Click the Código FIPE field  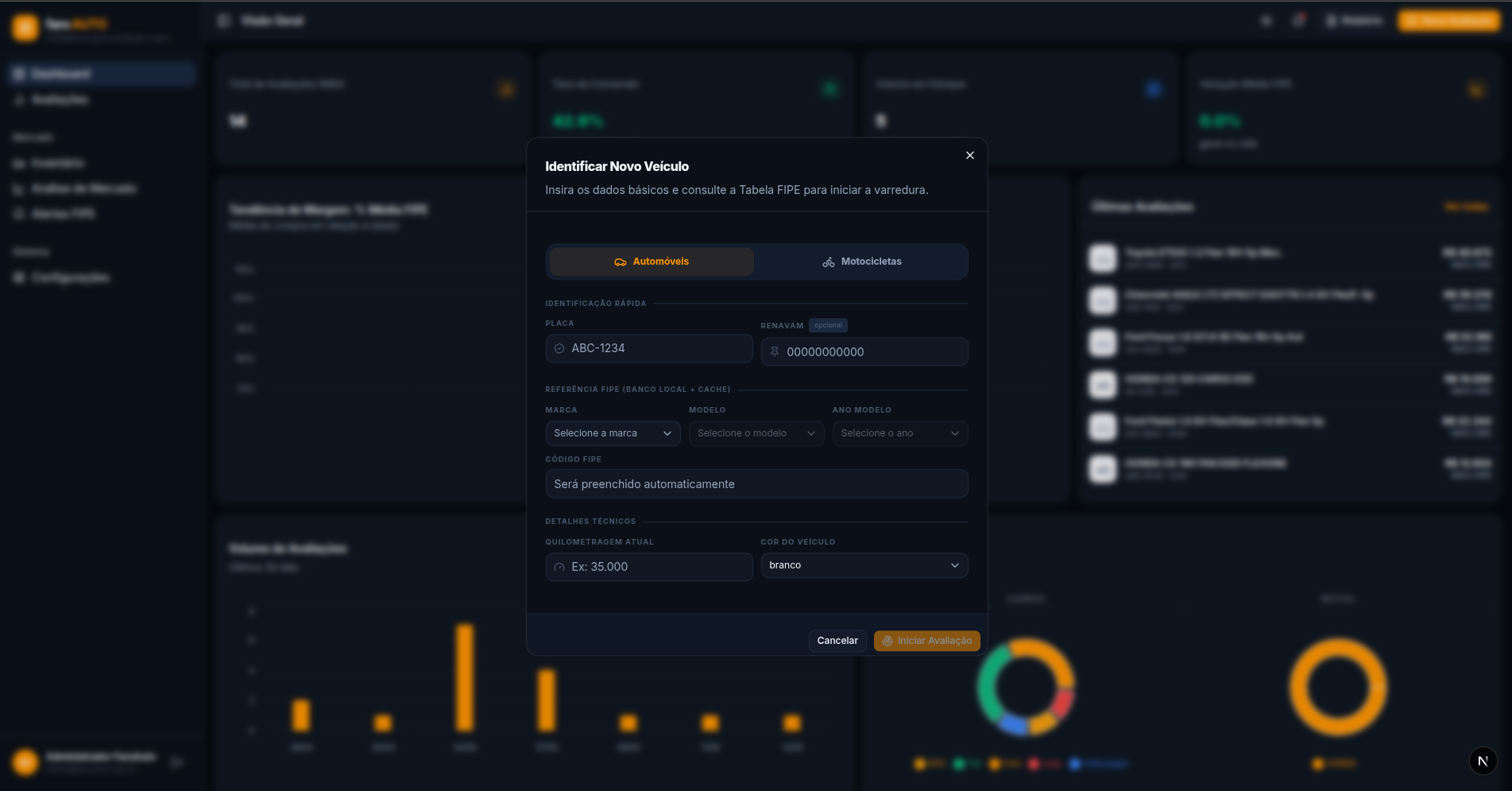756,483
